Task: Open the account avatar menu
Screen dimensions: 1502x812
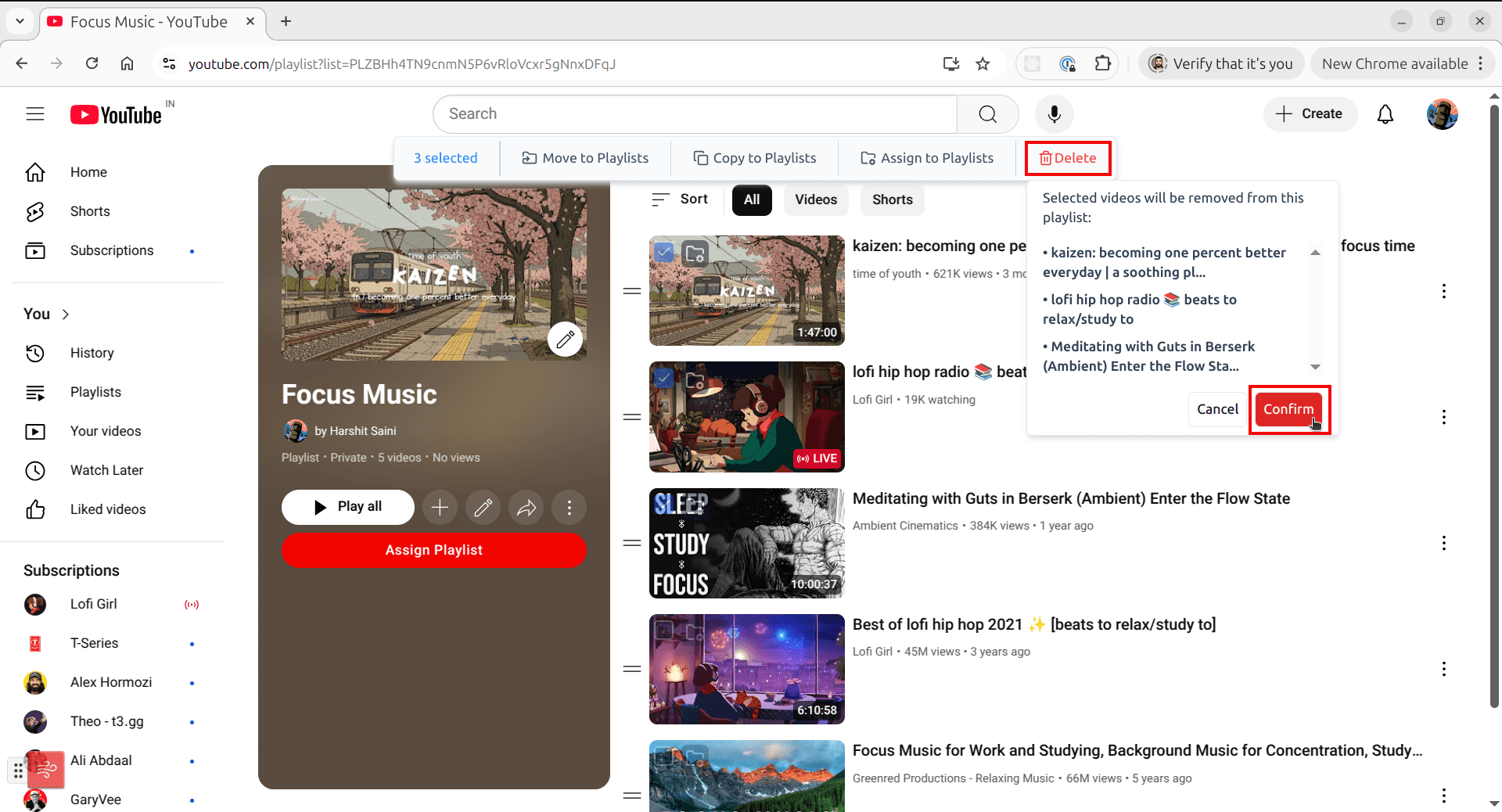Action: tap(1442, 114)
